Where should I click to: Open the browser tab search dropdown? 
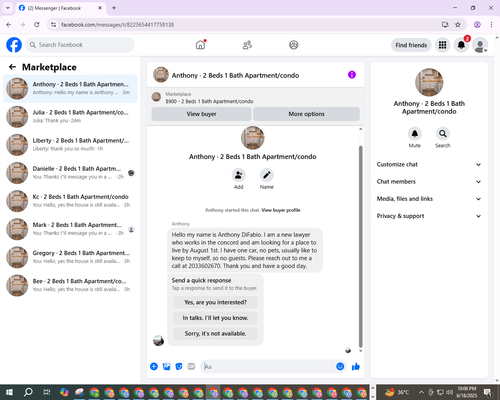(x=8, y=8)
